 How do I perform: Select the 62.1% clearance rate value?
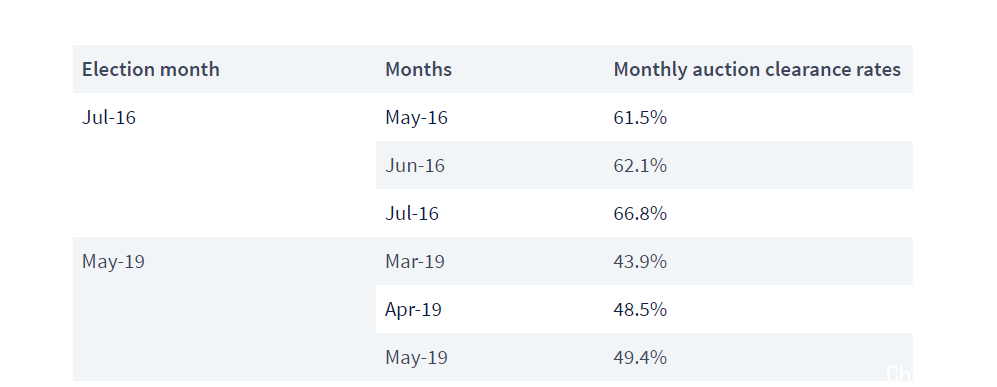(640, 165)
